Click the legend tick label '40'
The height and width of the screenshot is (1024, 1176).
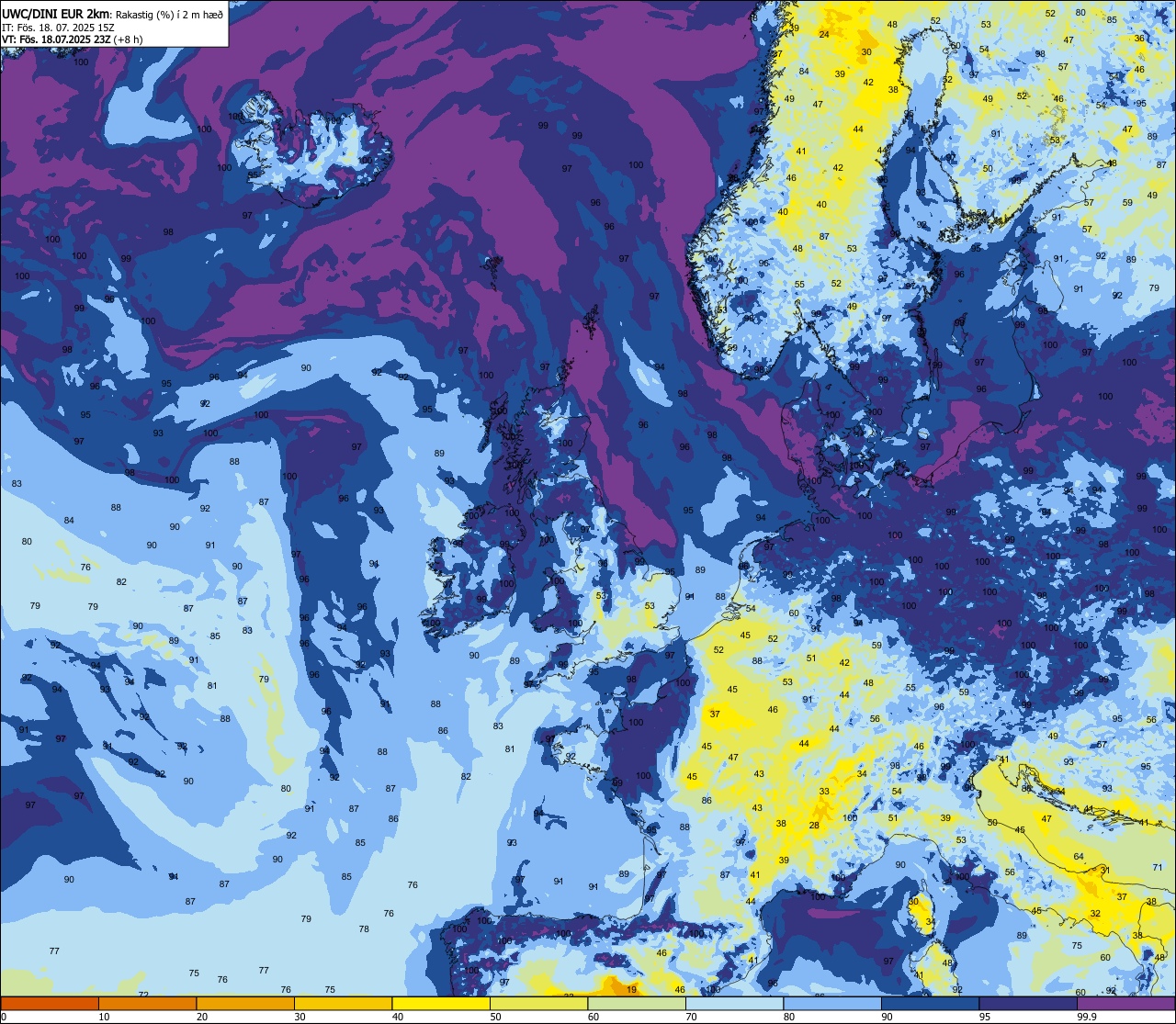(x=397, y=1017)
